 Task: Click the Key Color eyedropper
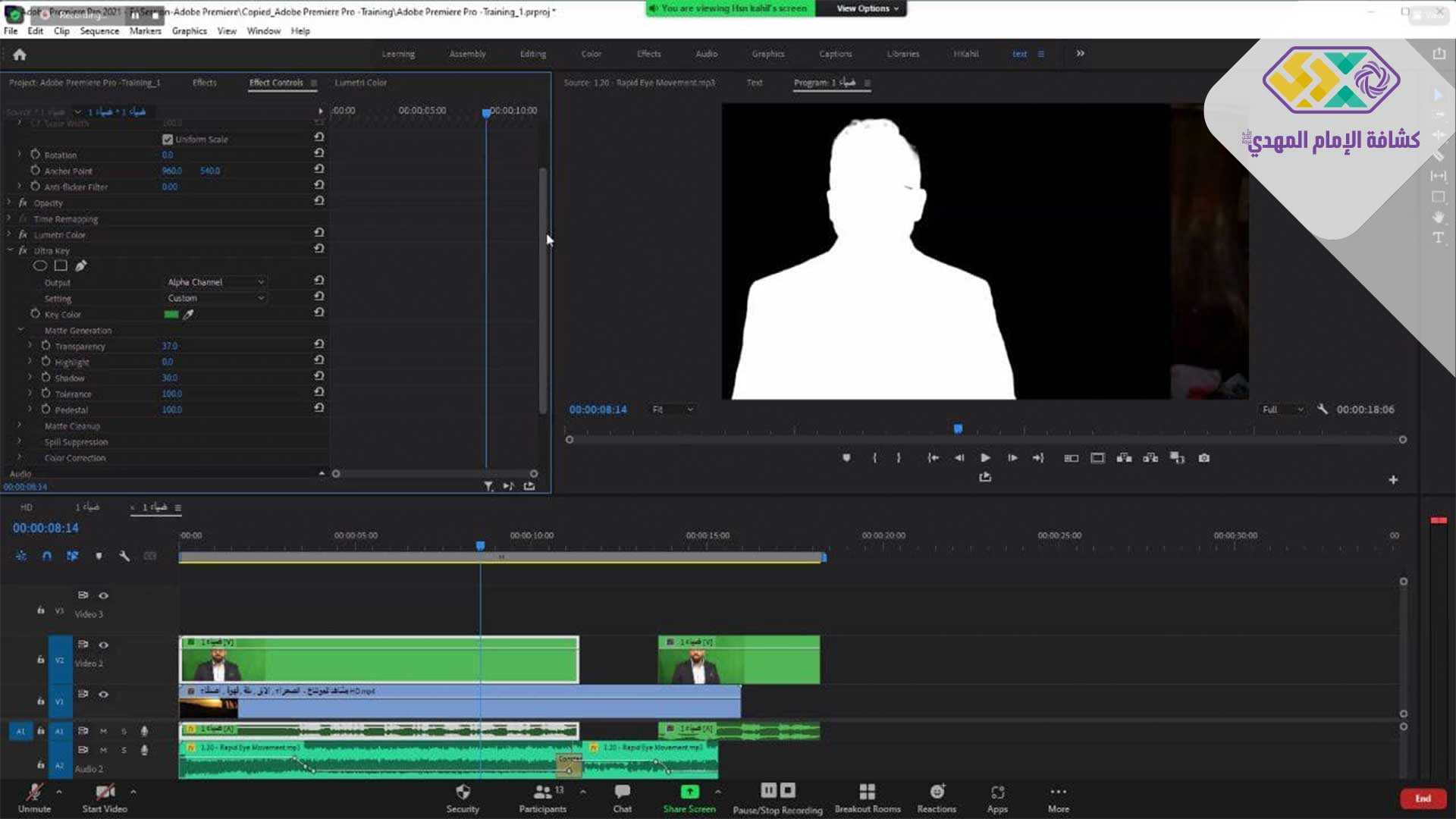(x=188, y=314)
